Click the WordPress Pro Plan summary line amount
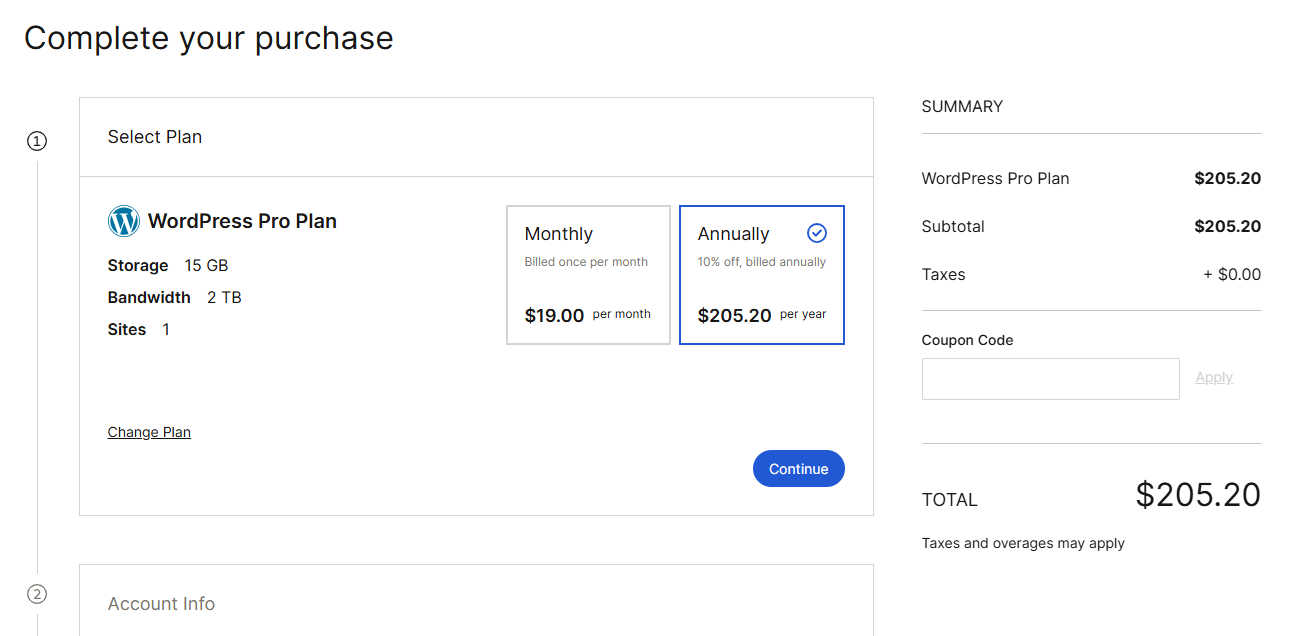1307x636 pixels. (1228, 178)
